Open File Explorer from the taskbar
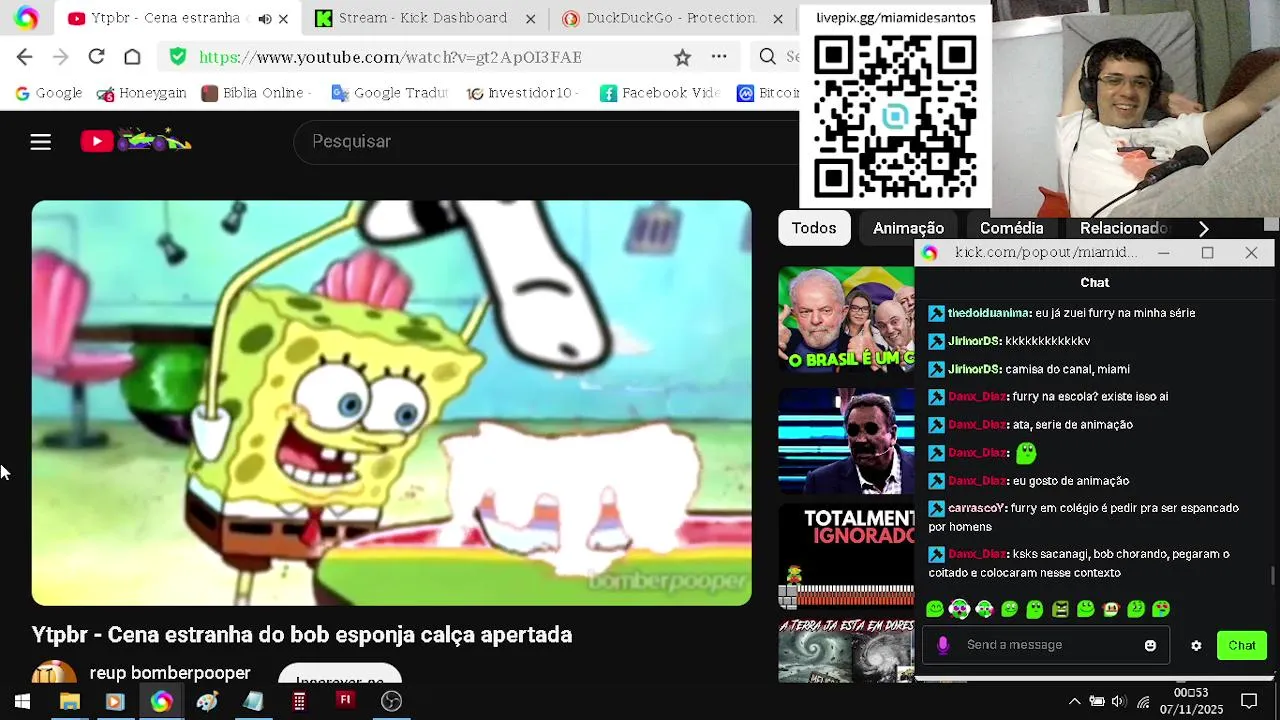 tap(69, 701)
